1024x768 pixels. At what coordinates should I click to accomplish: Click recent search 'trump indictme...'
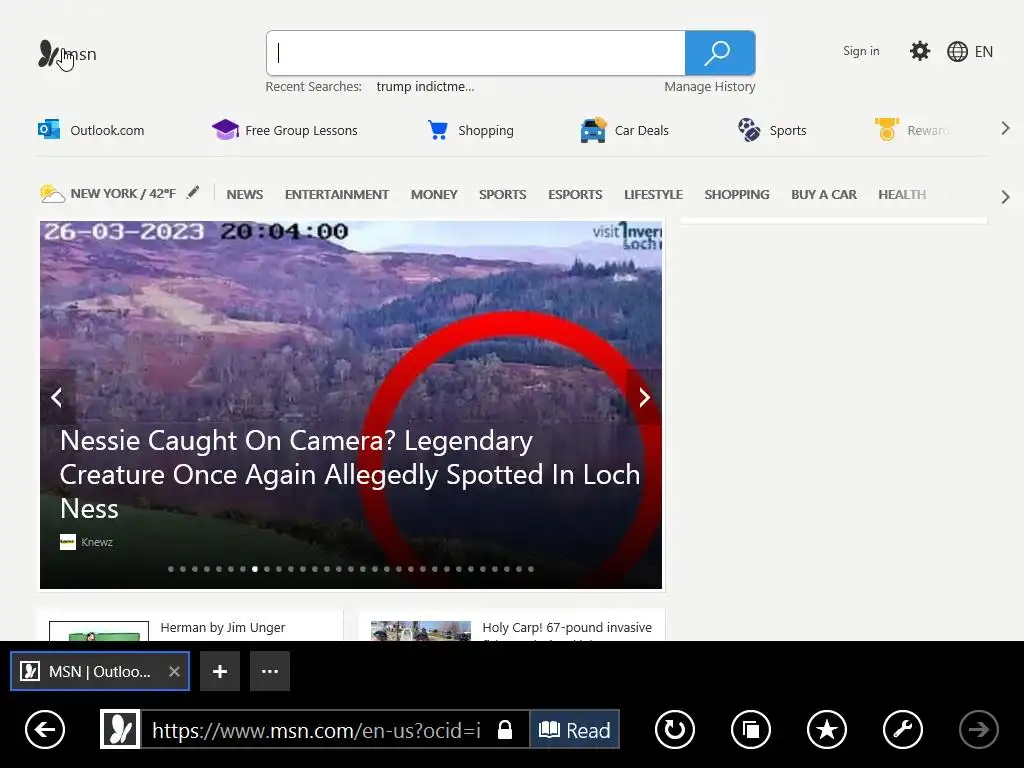[x=426, y=87]
